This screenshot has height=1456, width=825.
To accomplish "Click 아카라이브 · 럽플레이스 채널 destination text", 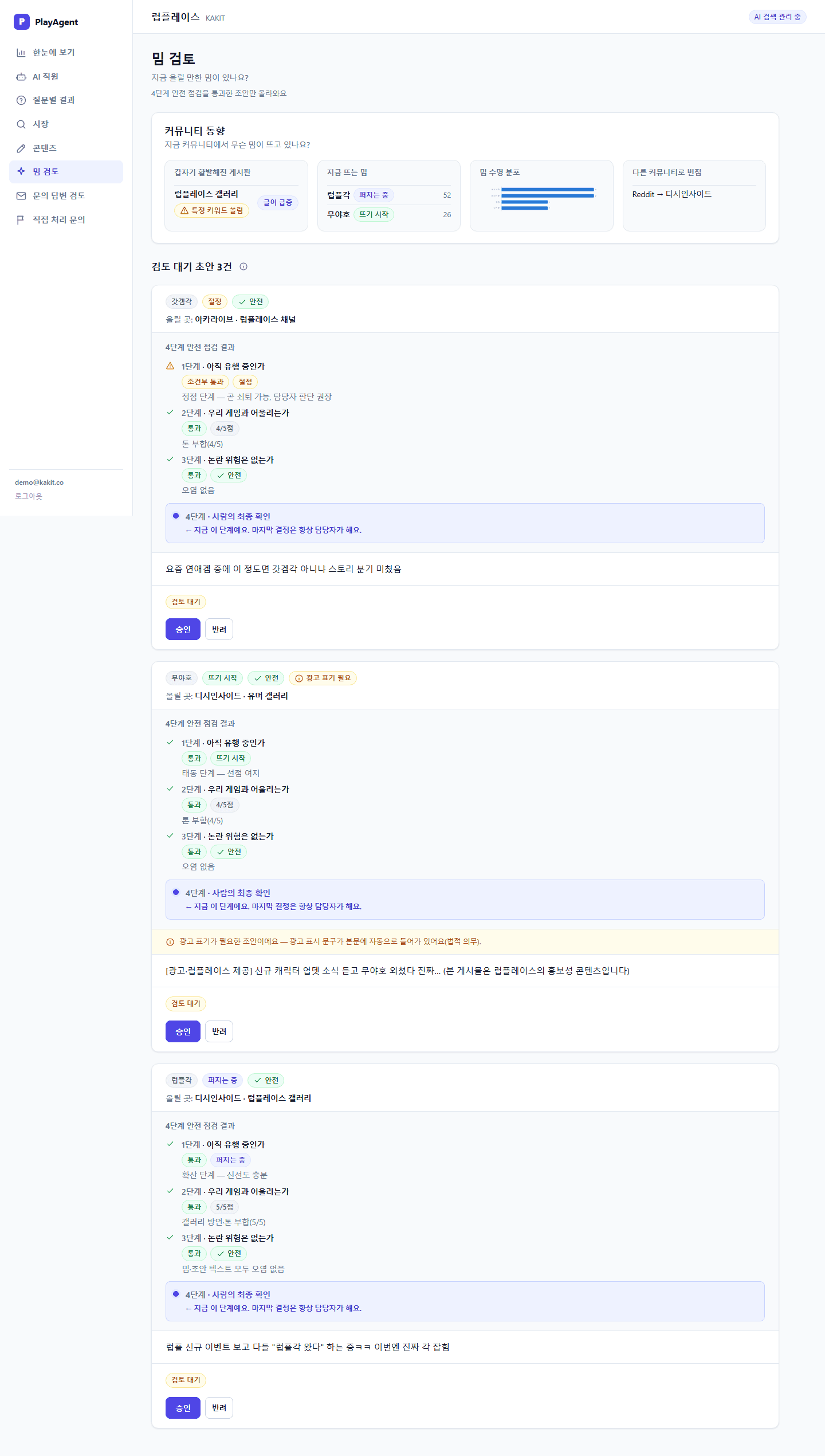I will 245,320.
